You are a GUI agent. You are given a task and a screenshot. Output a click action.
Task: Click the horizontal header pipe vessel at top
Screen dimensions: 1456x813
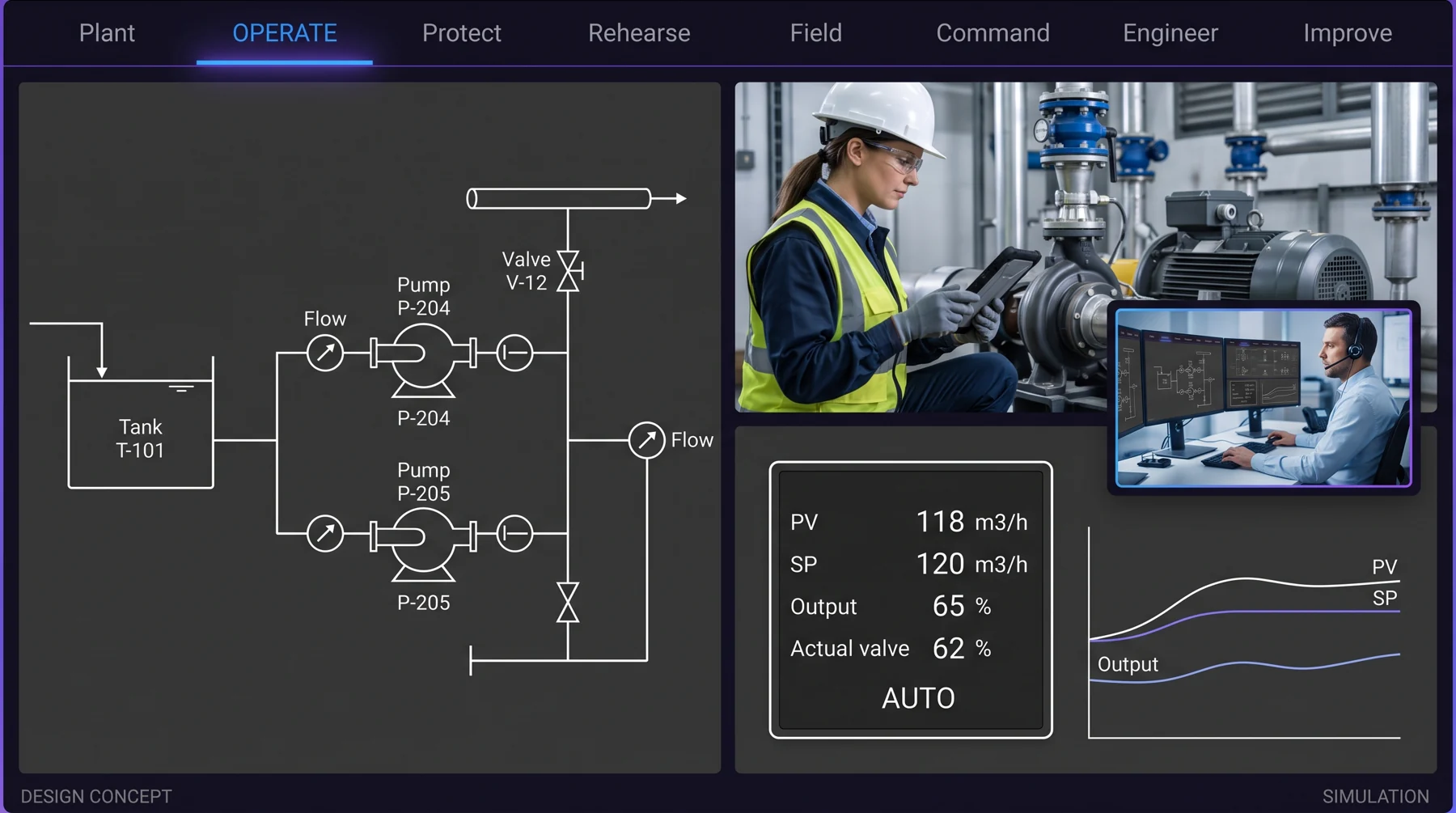[x=559, y=198]
